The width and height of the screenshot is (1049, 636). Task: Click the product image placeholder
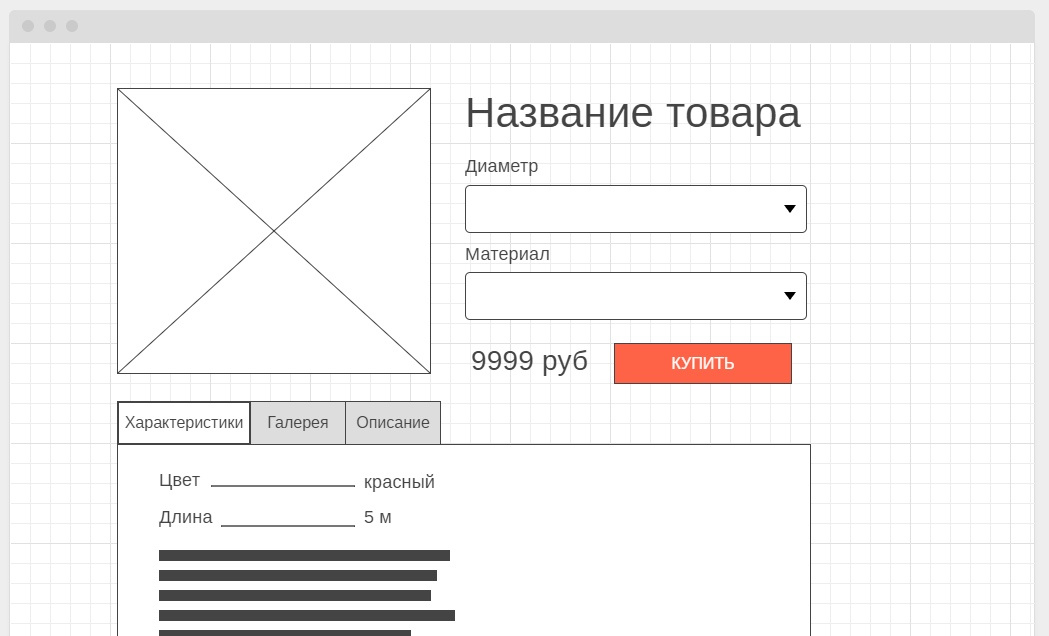click(274, 231)
